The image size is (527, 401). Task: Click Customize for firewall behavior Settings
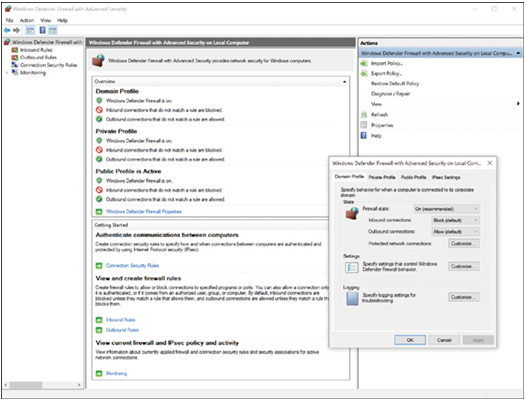[x=464, y=267]
